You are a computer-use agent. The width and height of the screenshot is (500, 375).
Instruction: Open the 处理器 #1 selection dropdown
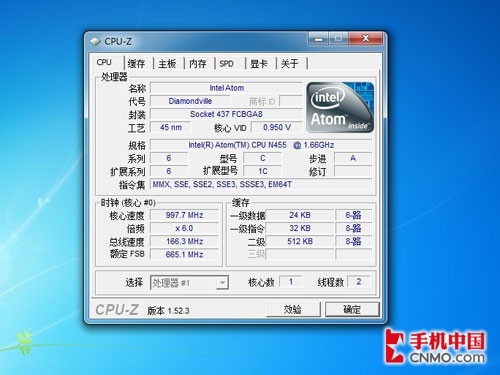pos(189,283)
